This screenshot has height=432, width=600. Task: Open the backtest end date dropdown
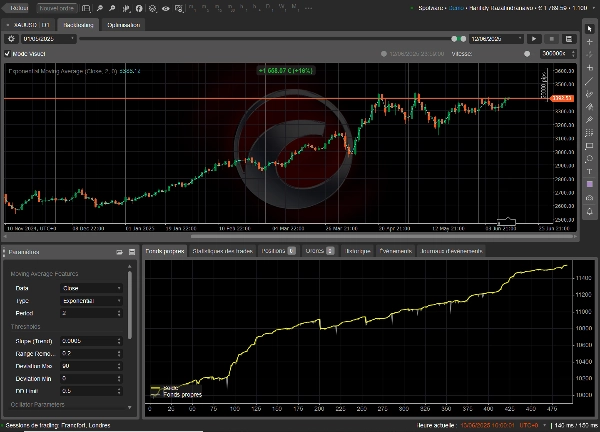click(x=496, y=39)
